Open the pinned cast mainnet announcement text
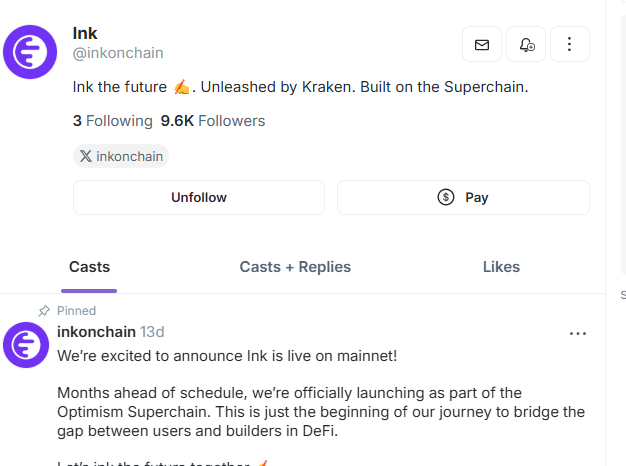 tap(227, 356)
